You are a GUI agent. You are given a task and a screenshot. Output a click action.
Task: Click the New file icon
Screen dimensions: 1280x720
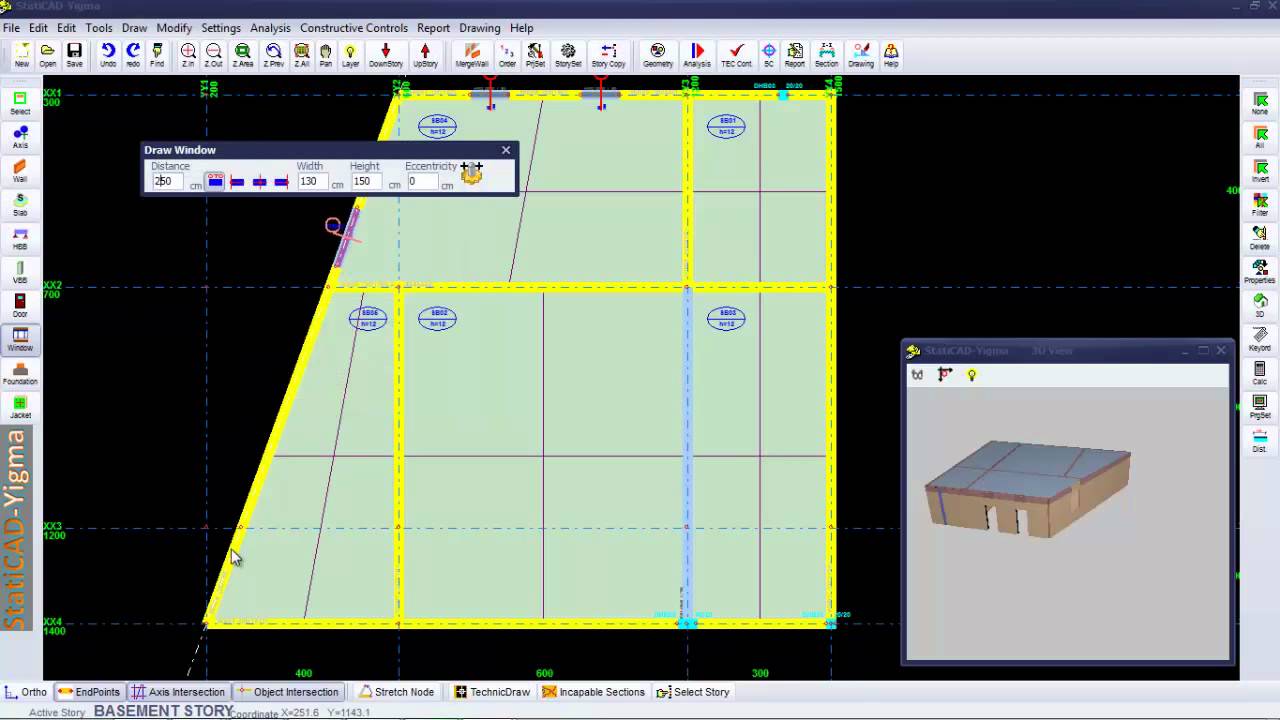pyautogui.click(x=21, y=55)
